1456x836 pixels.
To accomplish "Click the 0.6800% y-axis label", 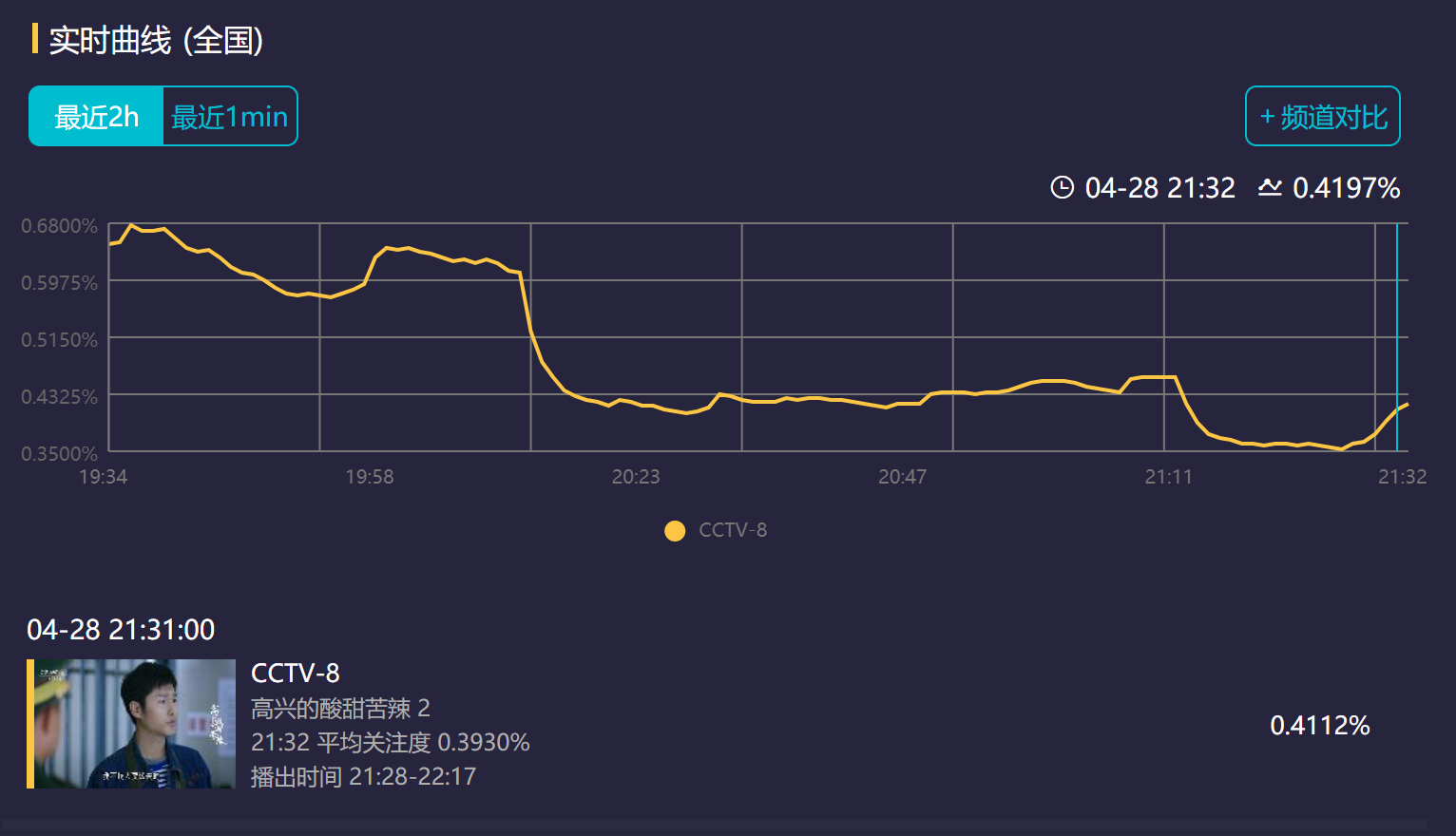I will pyautogui.click(x=60, y=226).
